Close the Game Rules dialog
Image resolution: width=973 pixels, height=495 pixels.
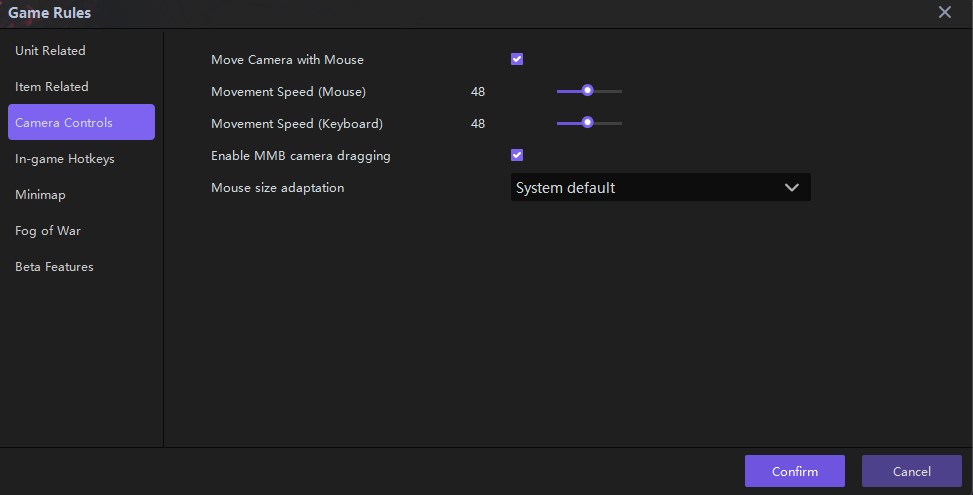point(944,13)
